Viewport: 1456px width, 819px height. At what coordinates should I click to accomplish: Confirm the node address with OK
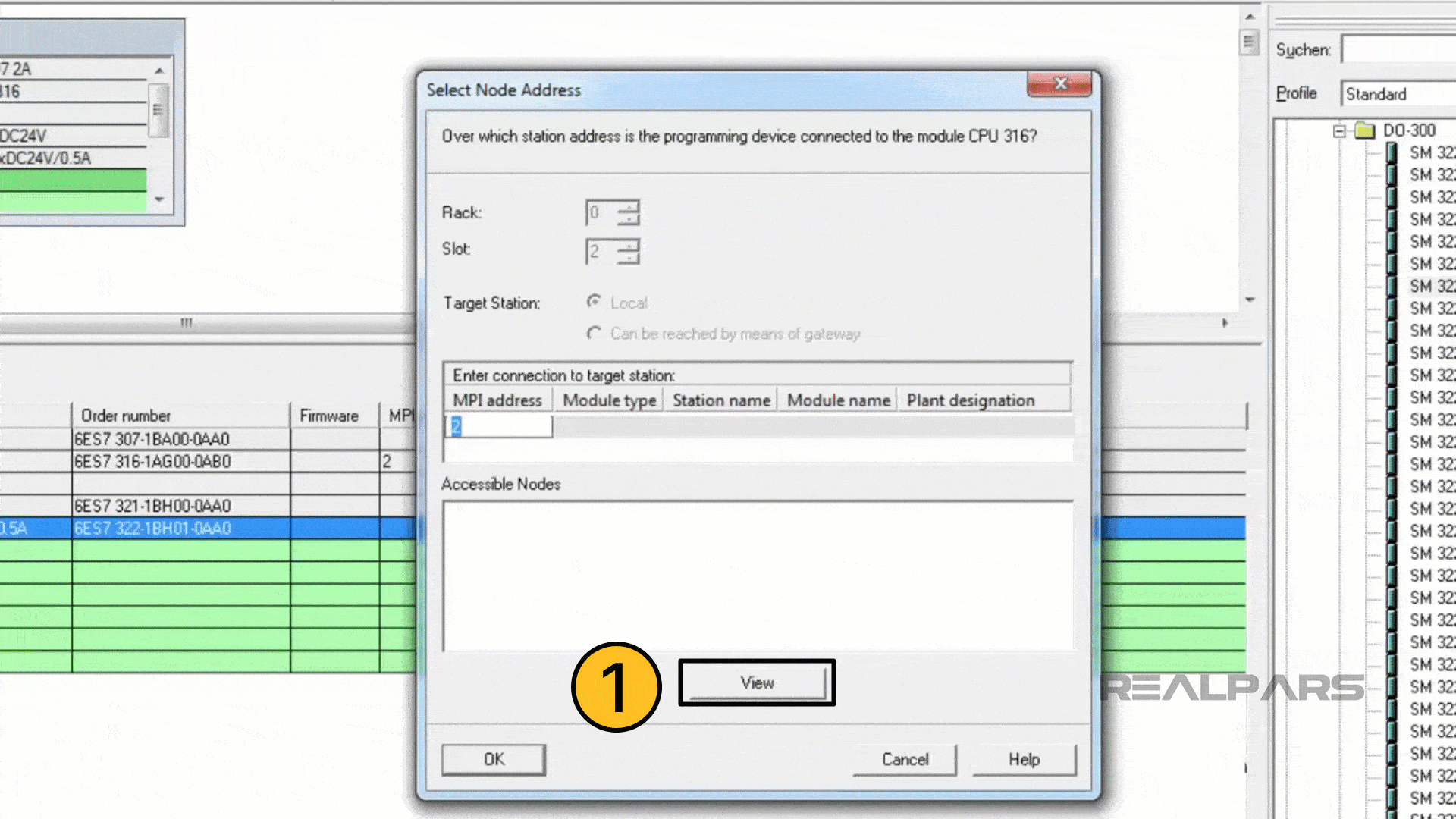(493, 759)
